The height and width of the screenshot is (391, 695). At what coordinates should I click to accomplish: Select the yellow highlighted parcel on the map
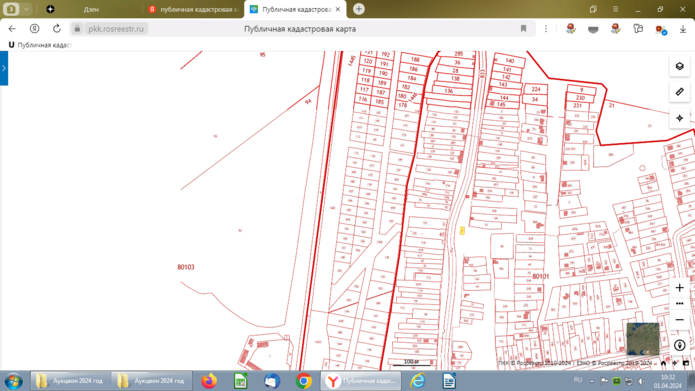pyautogui.click(x=462, y=231)
